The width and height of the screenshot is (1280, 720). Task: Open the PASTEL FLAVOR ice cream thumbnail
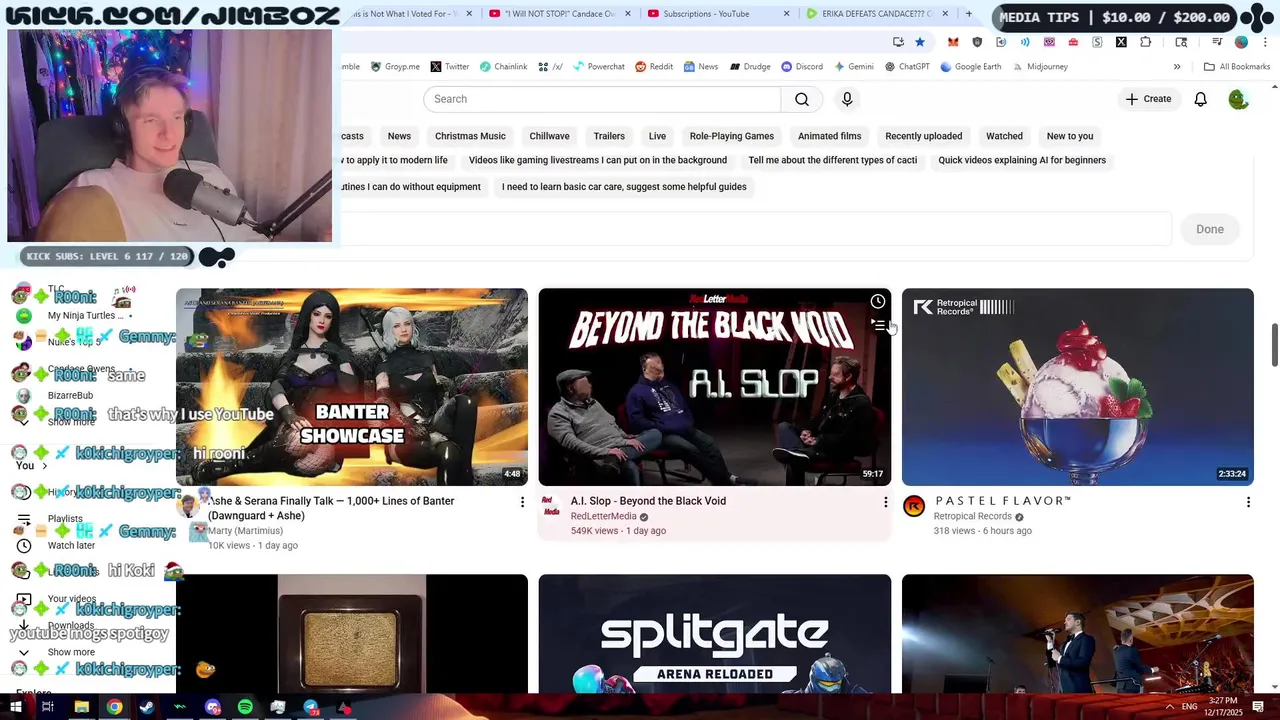tap(1077, 387)
